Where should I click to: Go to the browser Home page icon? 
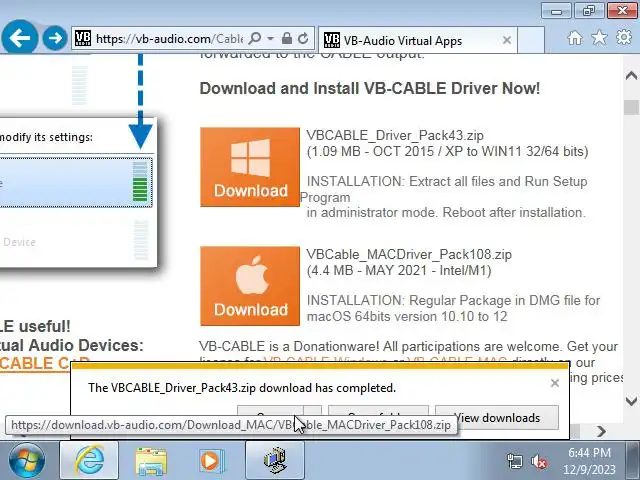pos(575,38)
